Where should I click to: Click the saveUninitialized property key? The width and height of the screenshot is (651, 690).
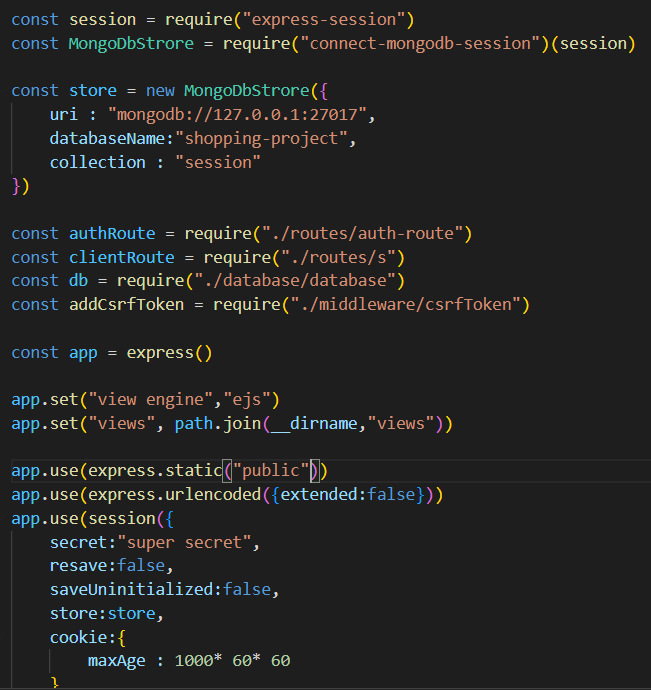[x=132, y=590]
